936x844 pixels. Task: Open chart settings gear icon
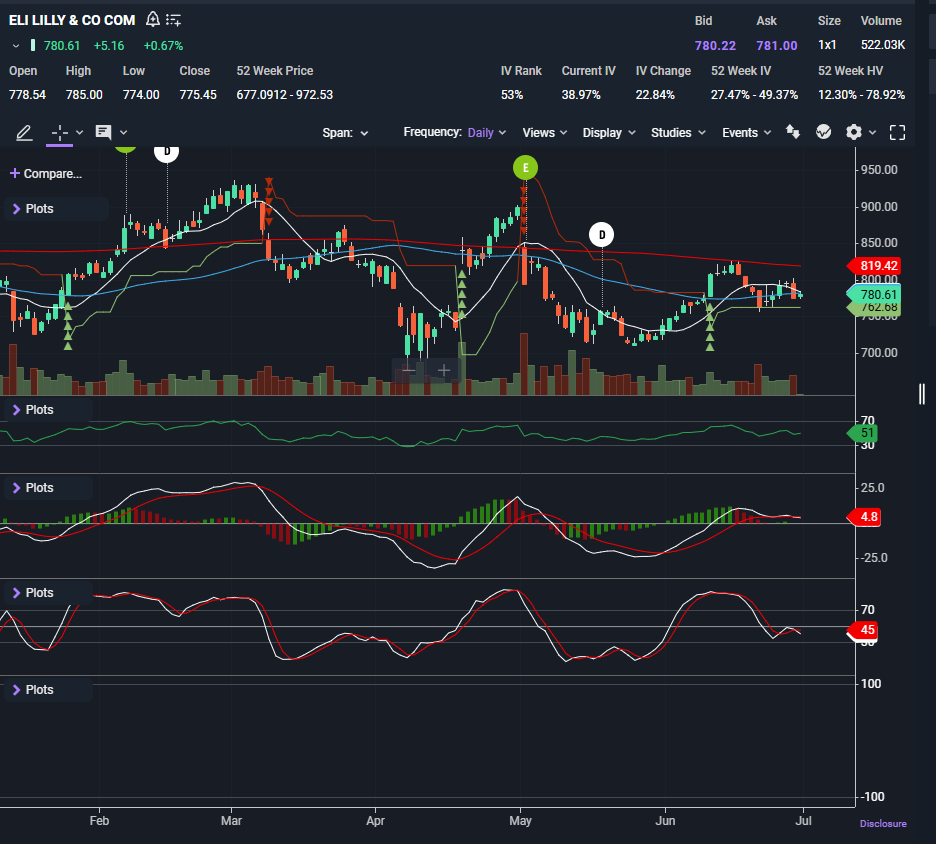click(854, 132)
